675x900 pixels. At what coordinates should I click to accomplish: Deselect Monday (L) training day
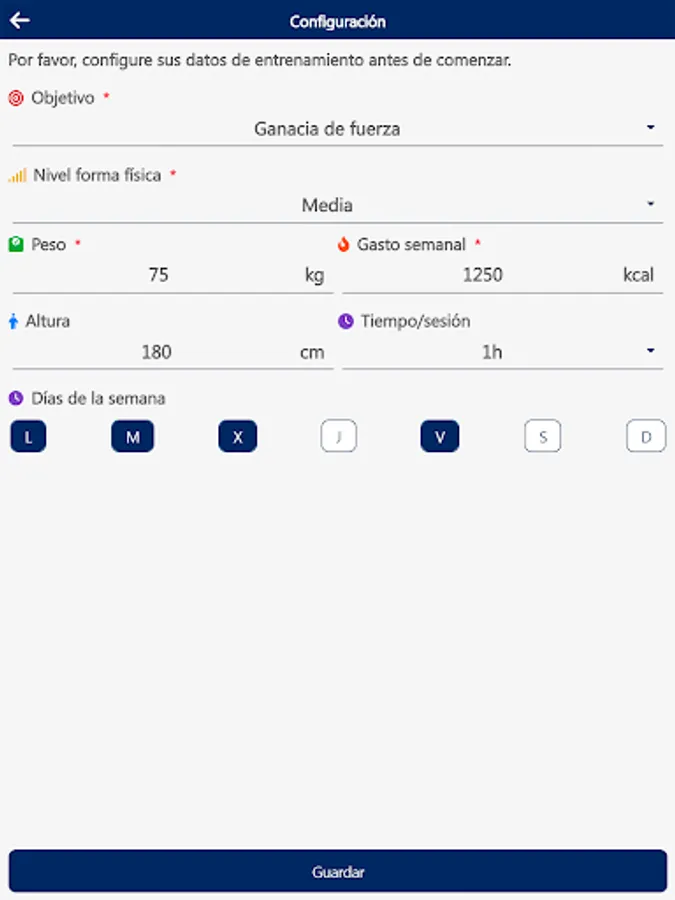[x=28, y=437]
